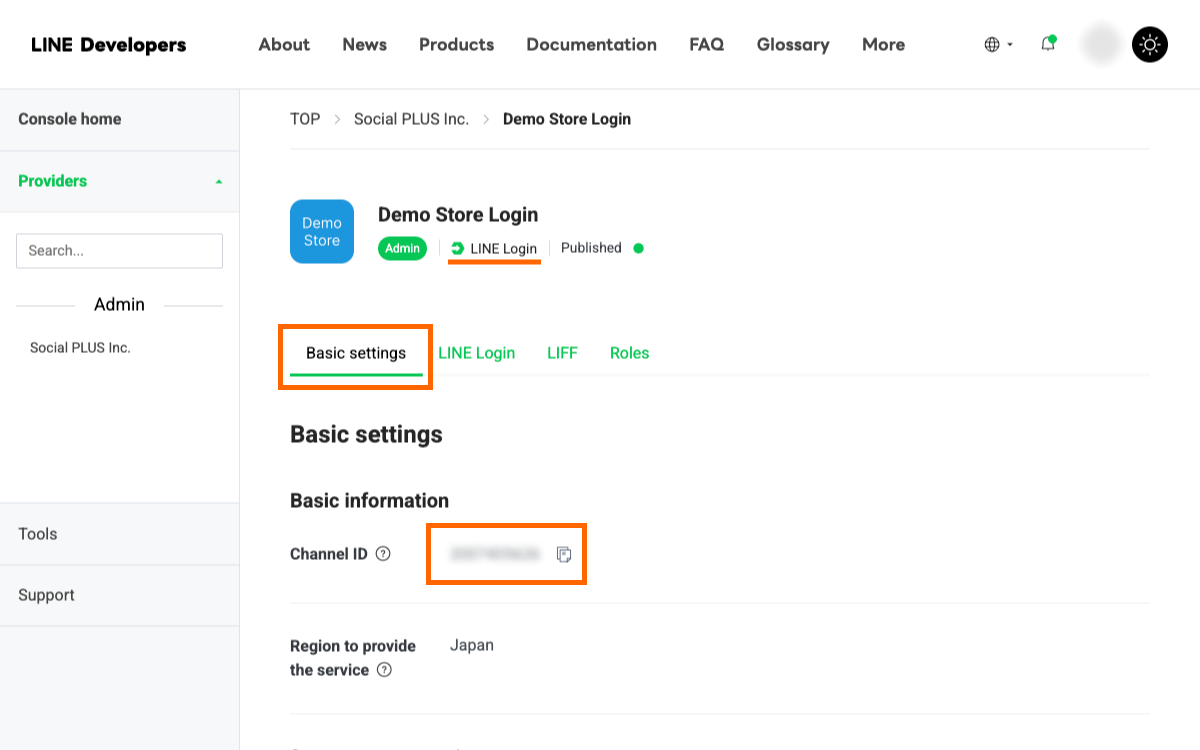Viewport: 1200px width, 750px height.
Task: Copy the Channel ID with copy icon
Action: pyautogui.click(x=564, y=554)
